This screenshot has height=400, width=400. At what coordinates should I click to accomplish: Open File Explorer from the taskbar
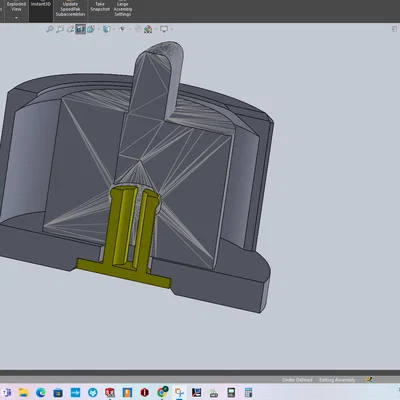tap(23, 392)
